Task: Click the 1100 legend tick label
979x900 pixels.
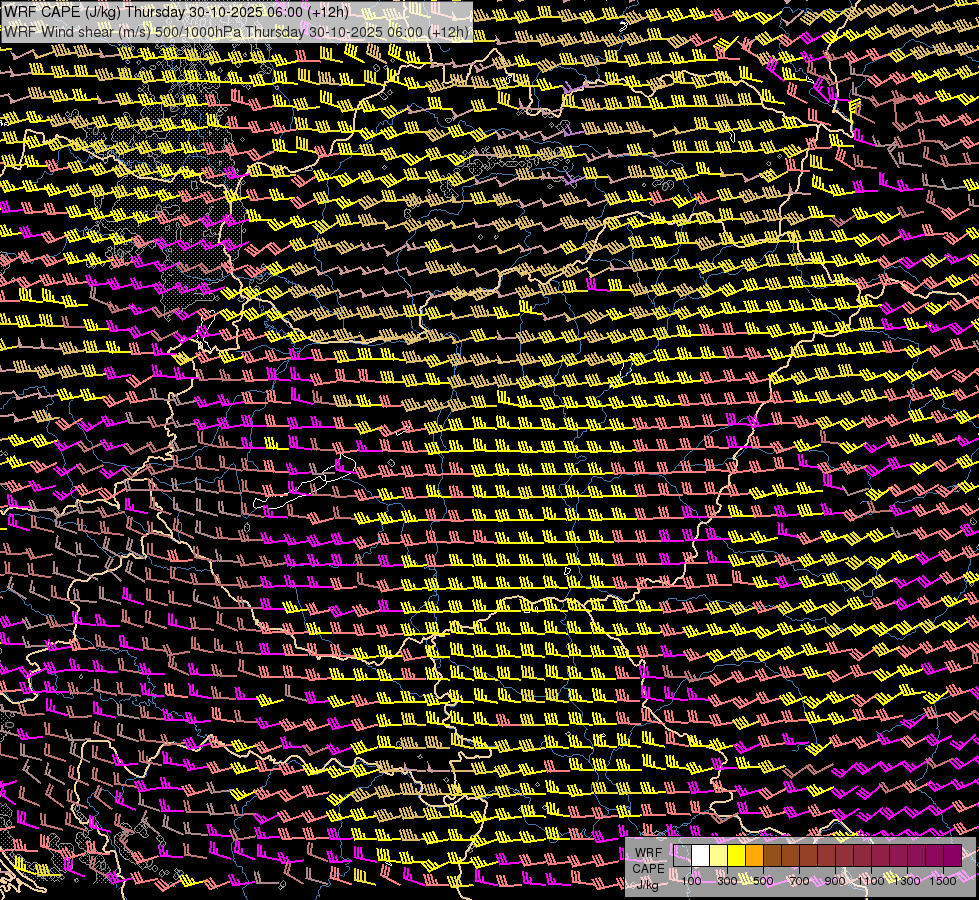Action: click(871, 881)
